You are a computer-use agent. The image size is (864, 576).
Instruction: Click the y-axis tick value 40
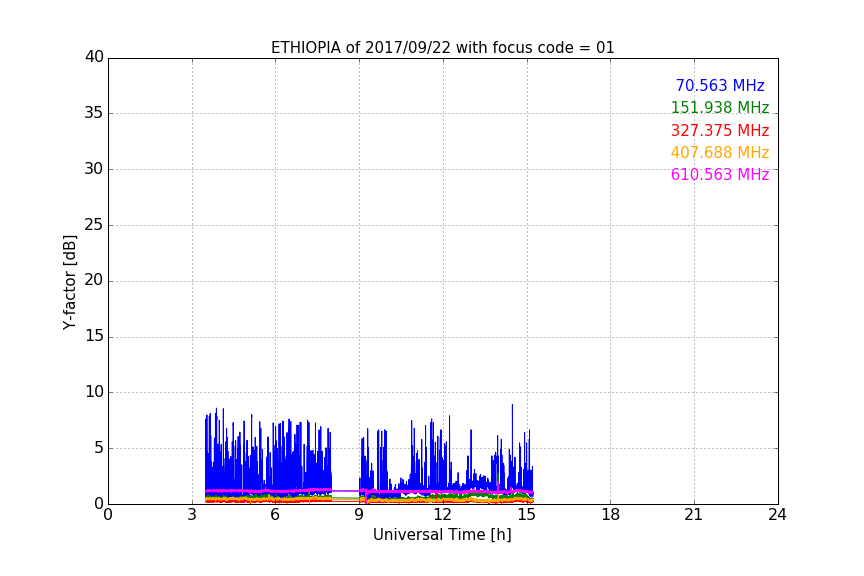(94, 57)
